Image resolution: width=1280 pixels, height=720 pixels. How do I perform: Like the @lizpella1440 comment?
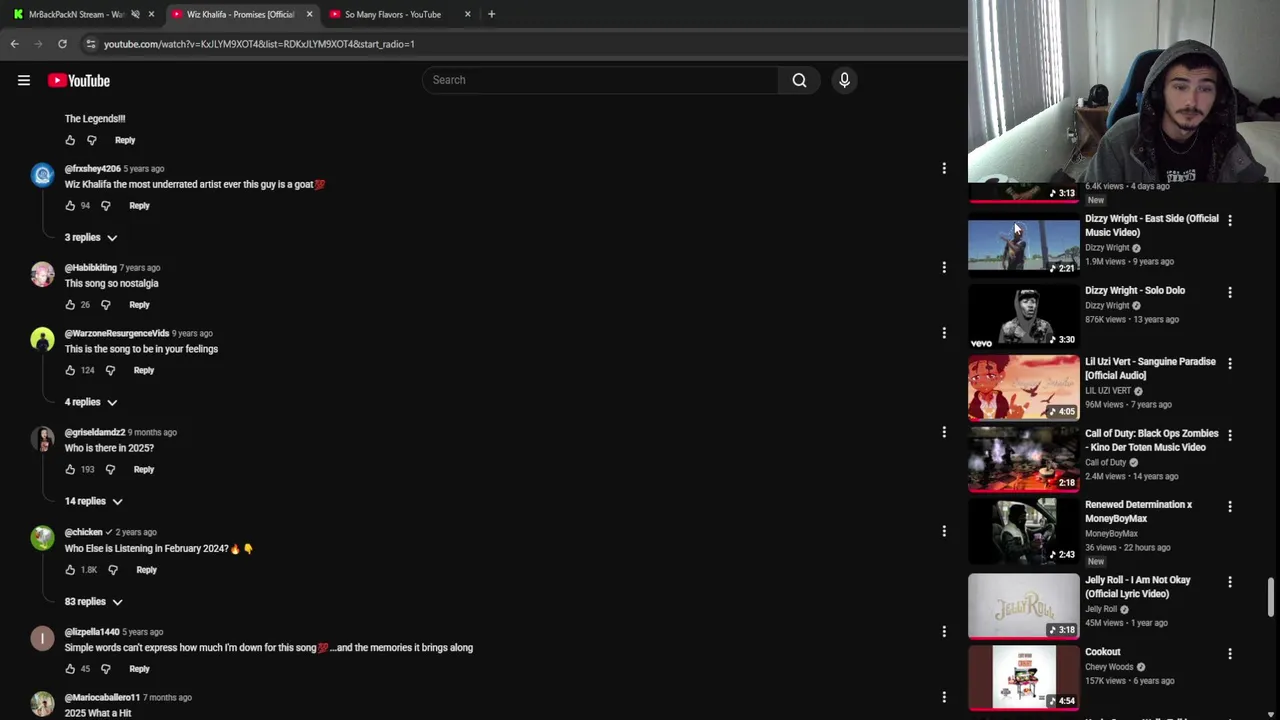[x=70, y=669]
